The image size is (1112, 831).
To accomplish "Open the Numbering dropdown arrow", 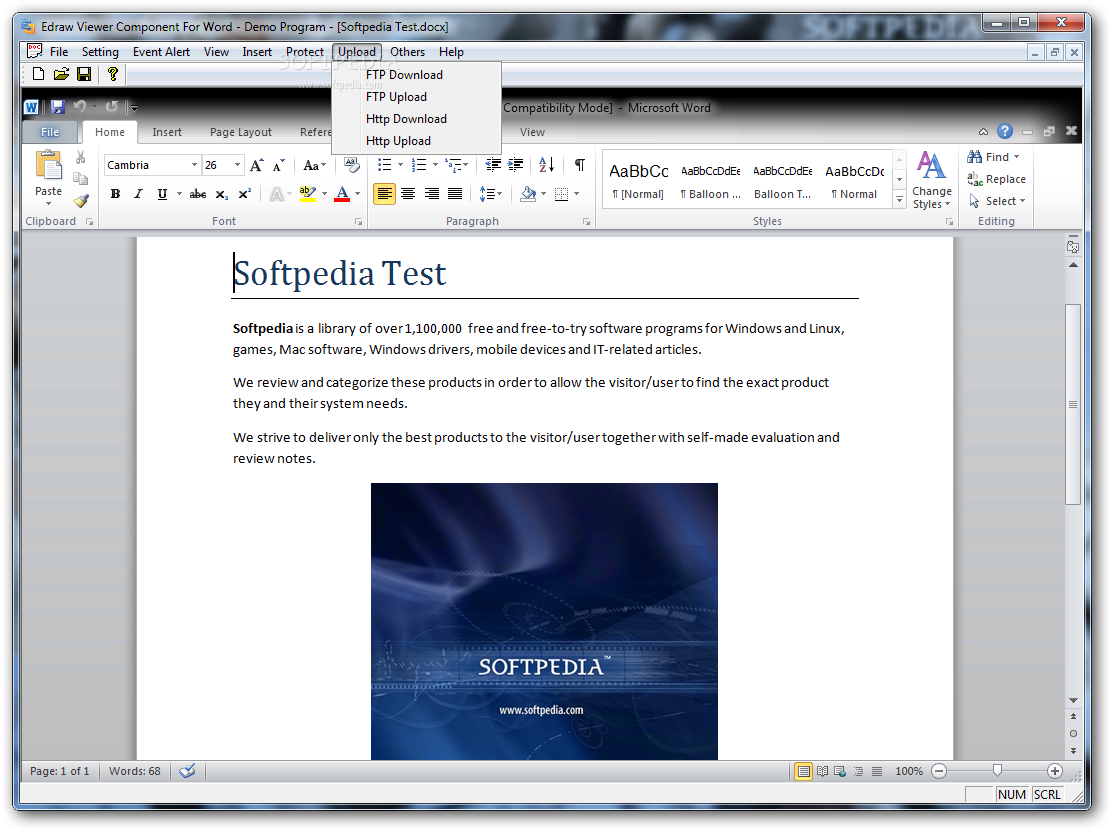I will [435, 165].
